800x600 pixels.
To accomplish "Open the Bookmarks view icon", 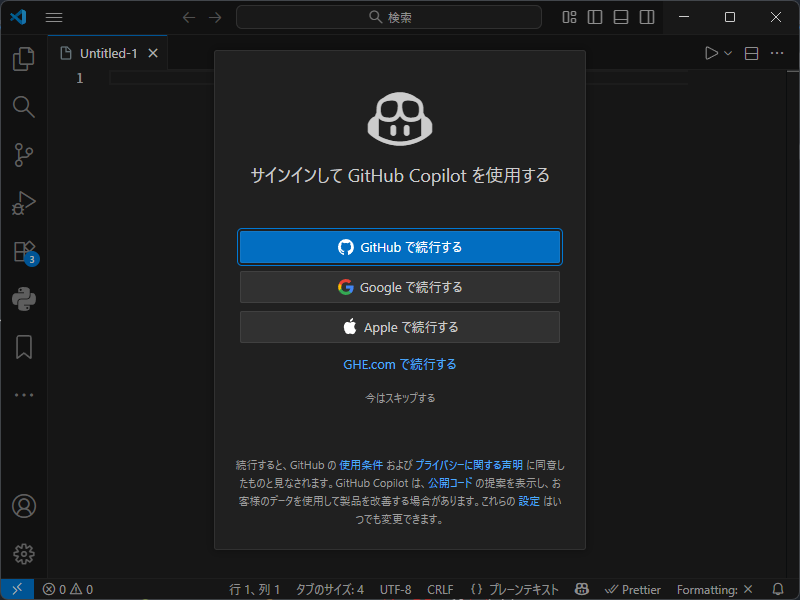I will [23, 347].
